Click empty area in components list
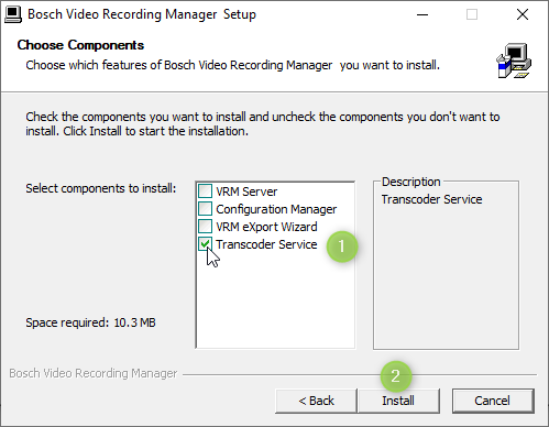 [x=275, y=302]
